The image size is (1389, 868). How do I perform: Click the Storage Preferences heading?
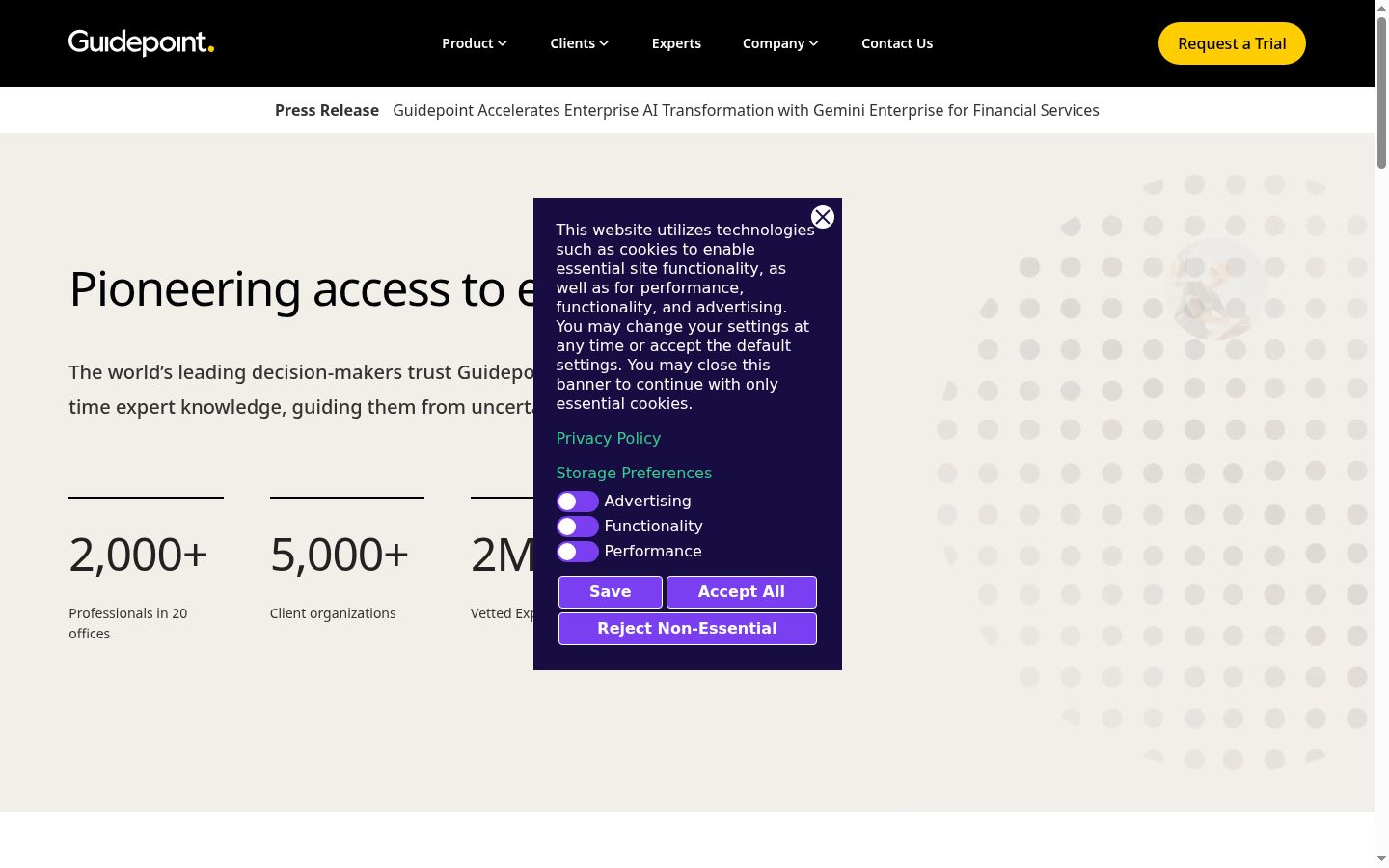tap(634, 473)
